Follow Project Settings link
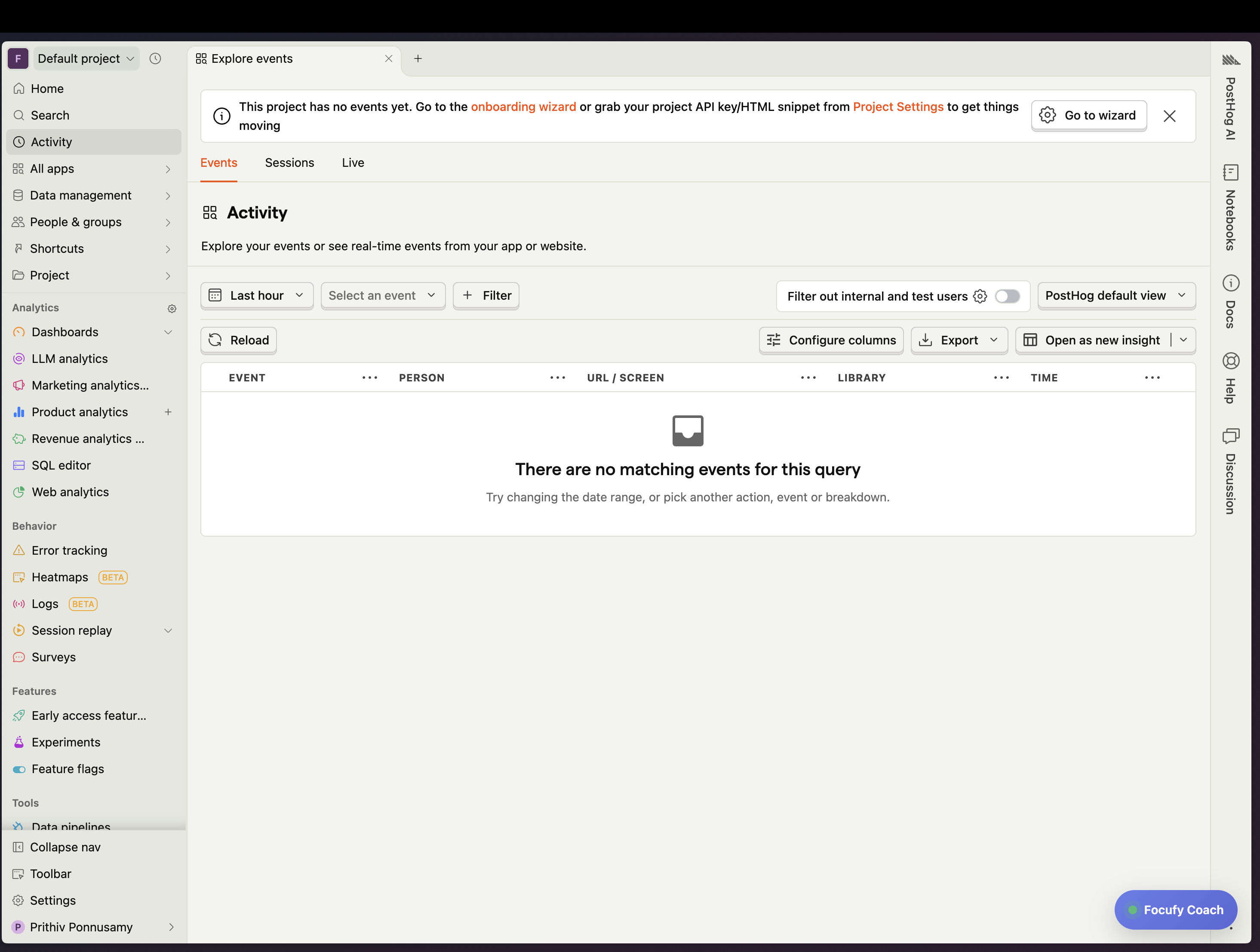The height and width of the screenshot is (952, 1260). click(898, 107)
